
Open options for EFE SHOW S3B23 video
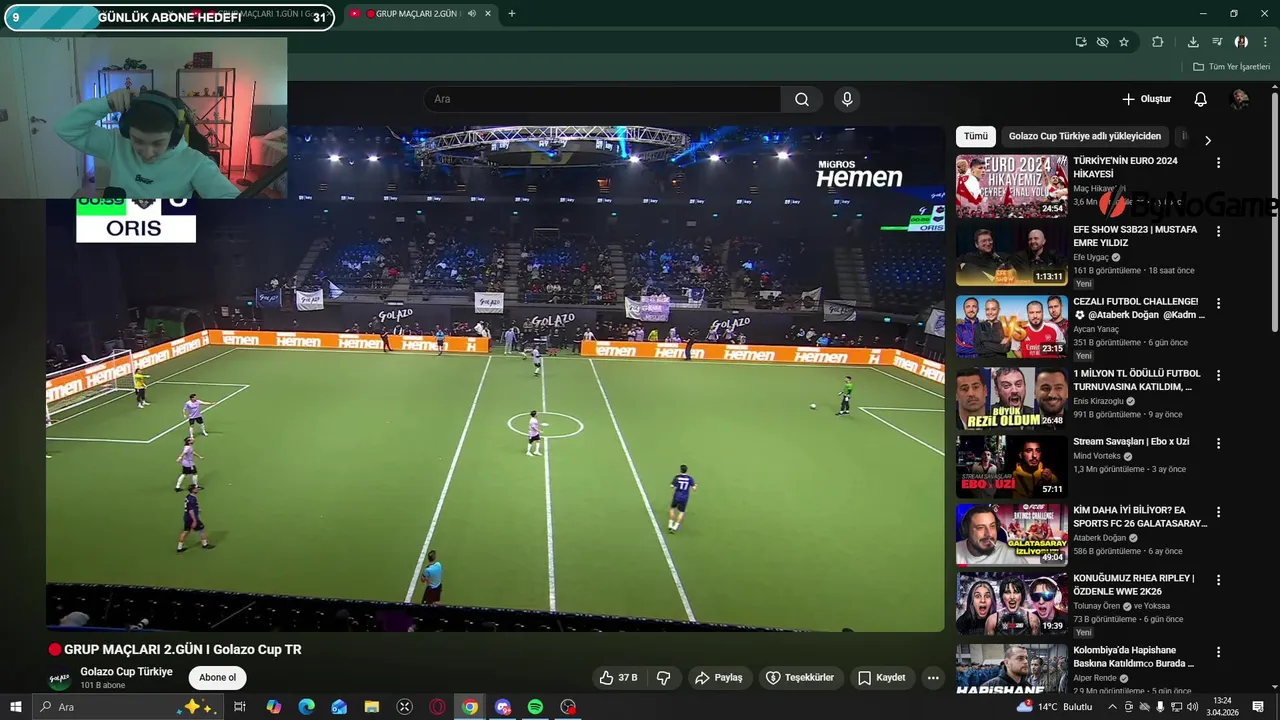[x=1218, y=231]
